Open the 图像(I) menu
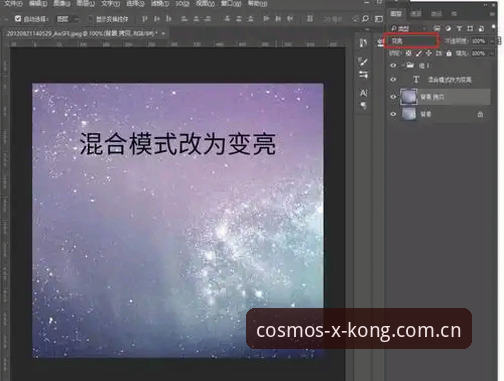 click(62, 4)
